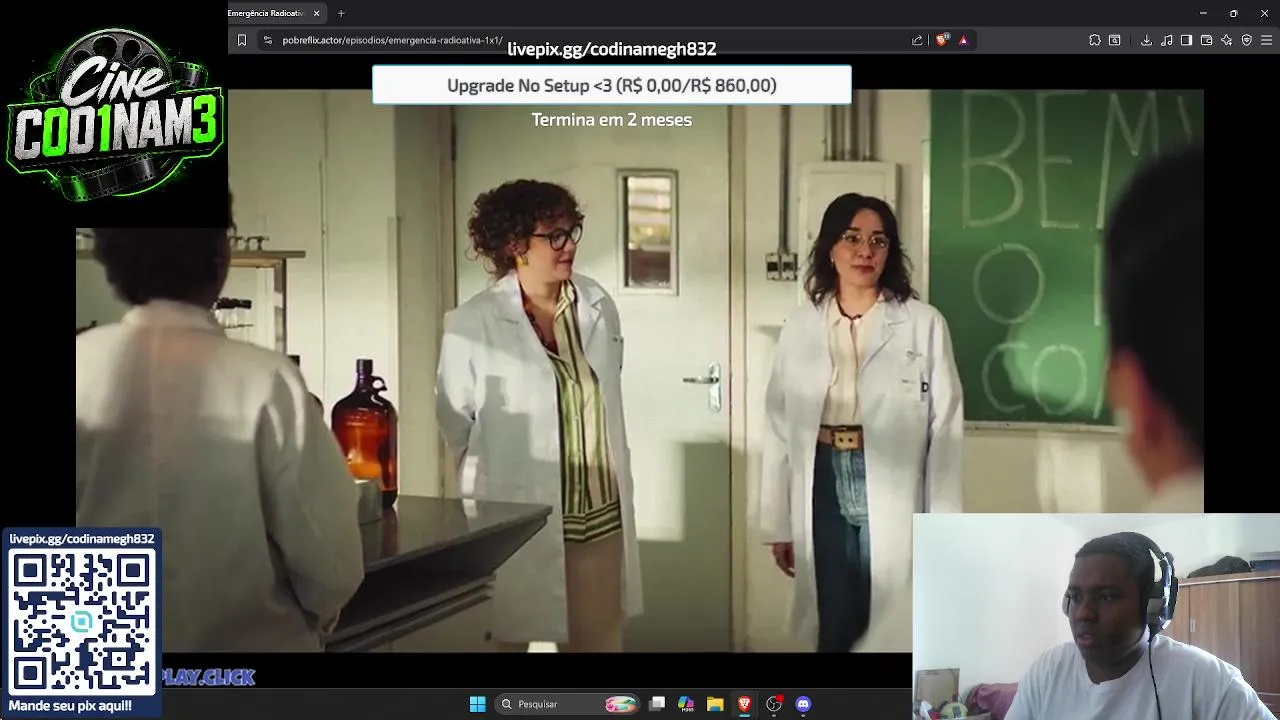Open Brave Leo AI sparkle icon
Screen dimensions: 1280x720
(1226, 40)
